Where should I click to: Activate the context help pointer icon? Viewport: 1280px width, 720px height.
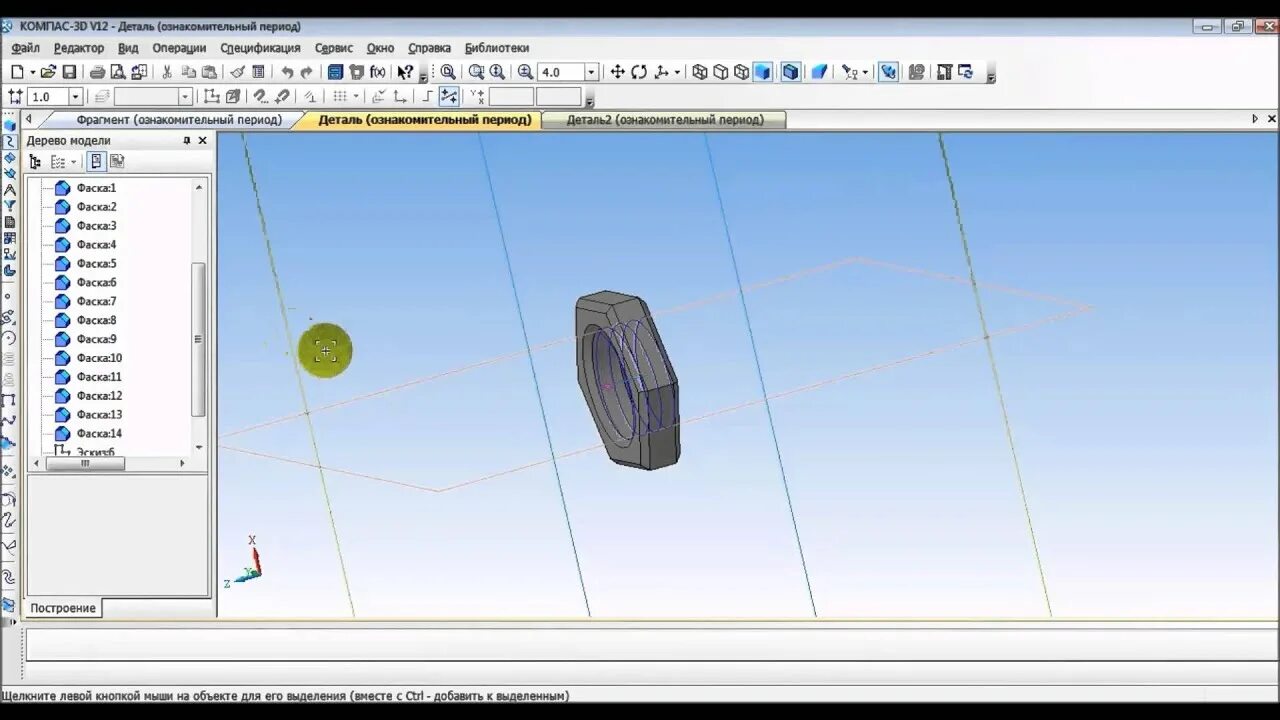point(405,72)
